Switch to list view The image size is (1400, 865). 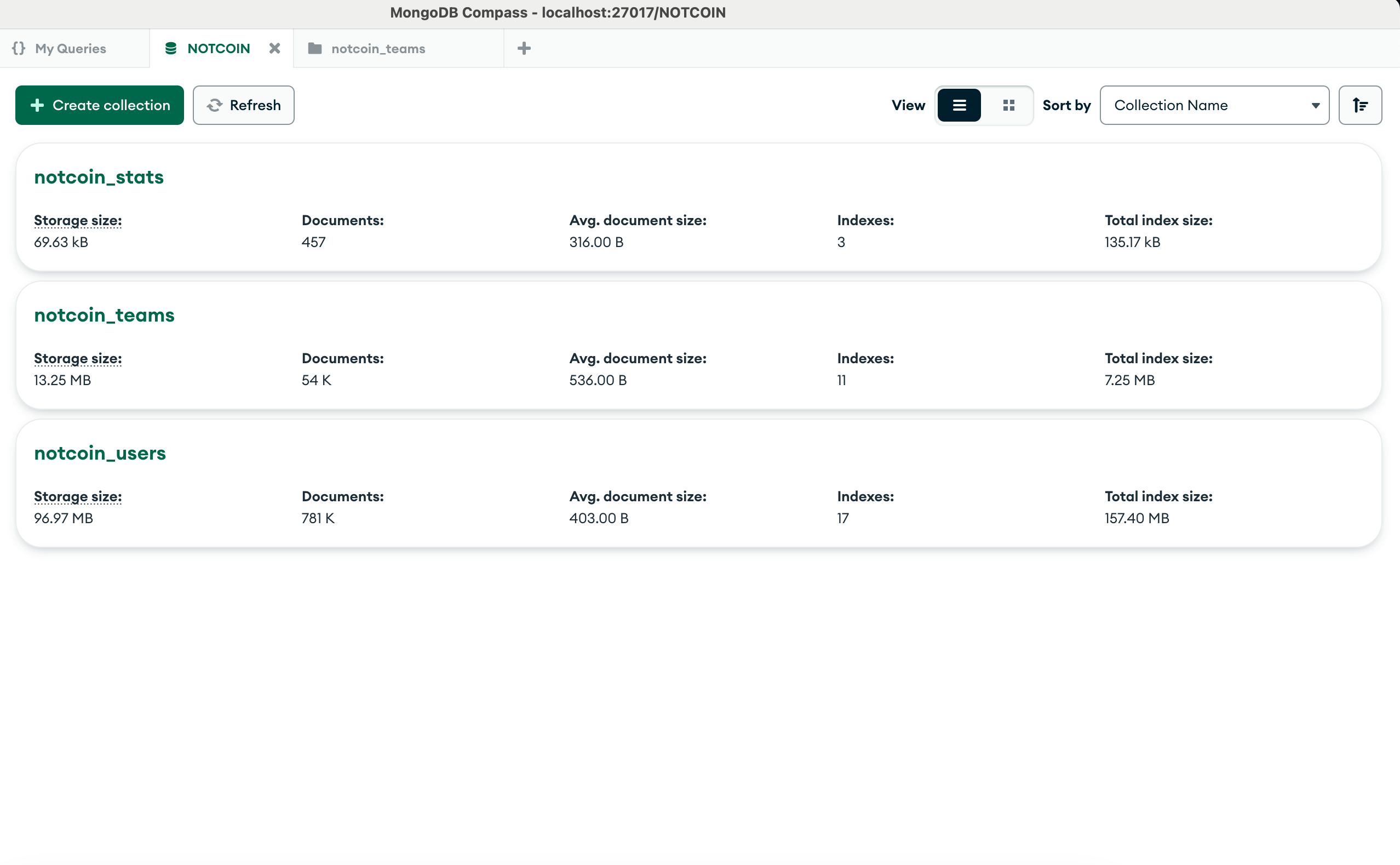click(x=959, y=105)
